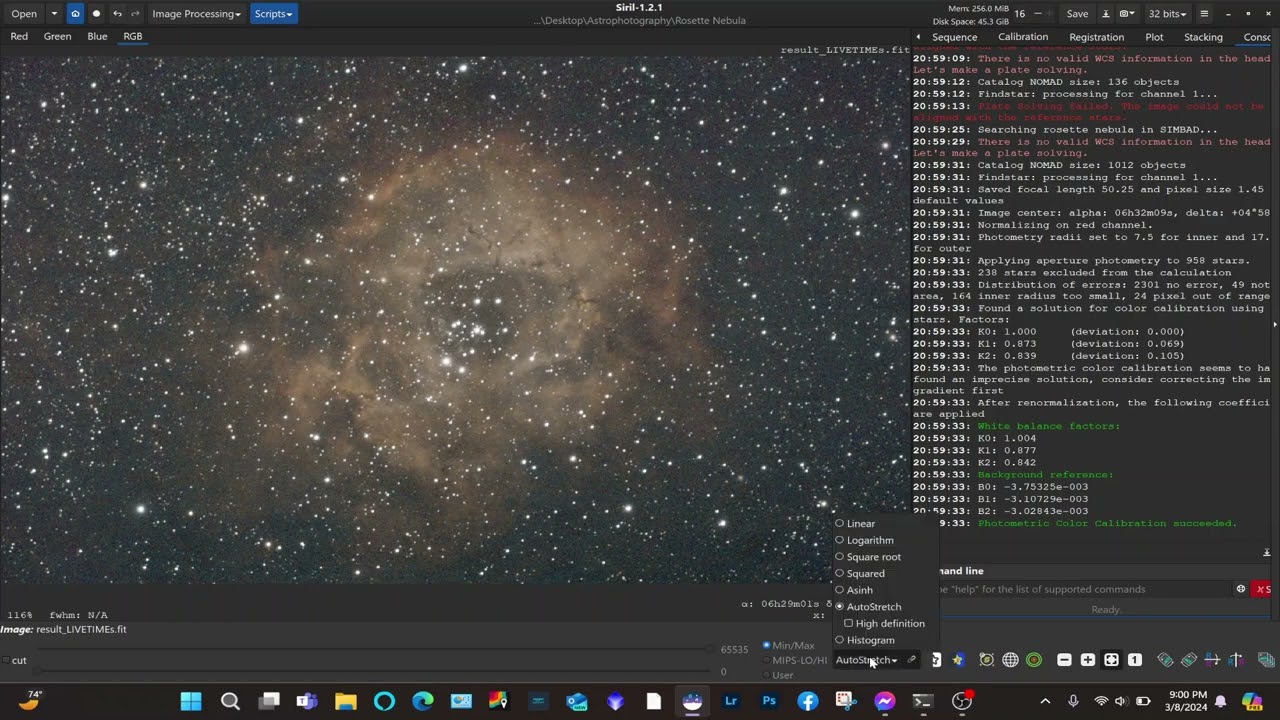The width and height of the screenshot is (1280, 720).
Task: Switch to the Blue channel tab
Action: pyautogui.click(x=97, y=36)
